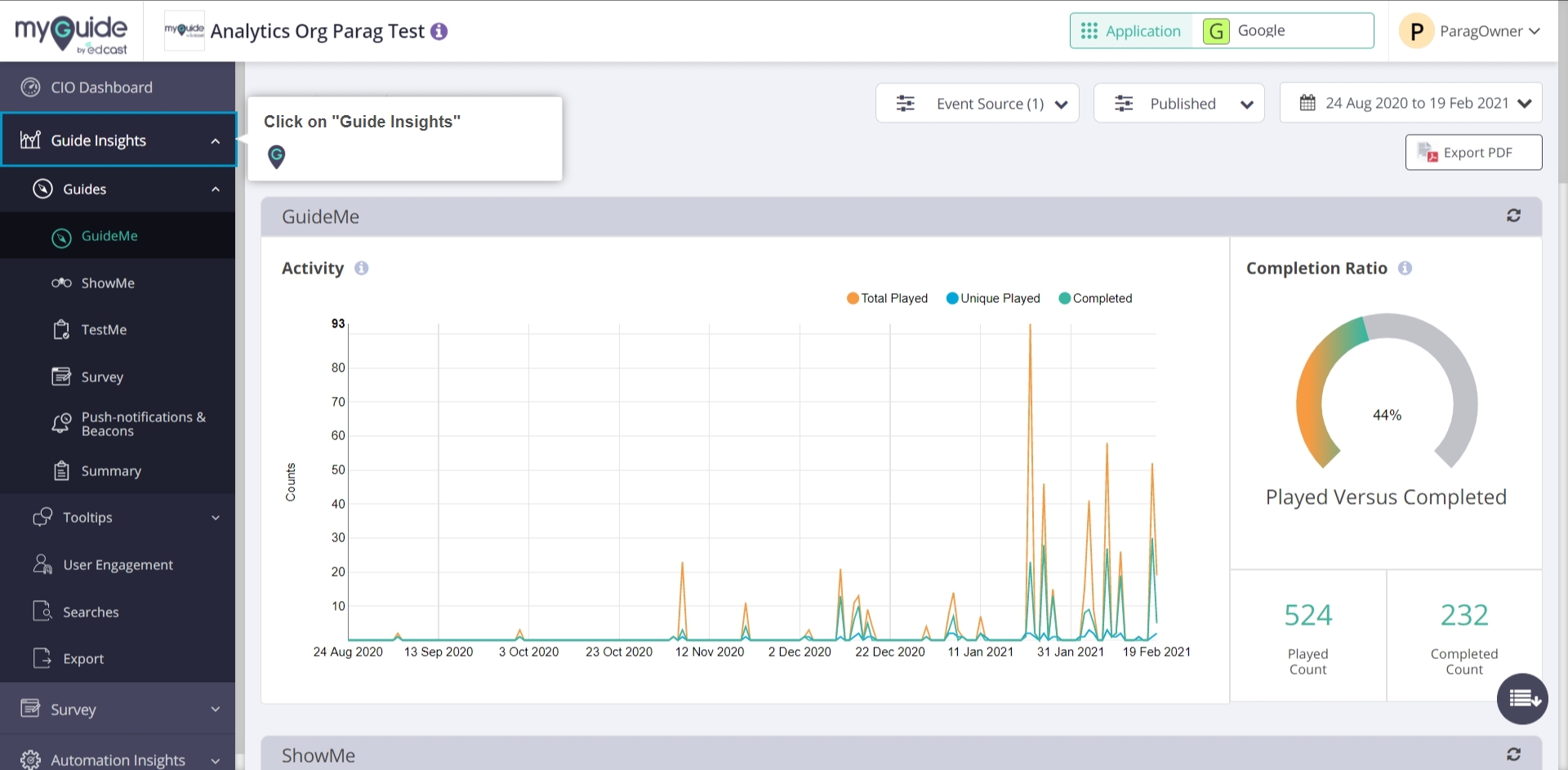Click the TestMe clipboard icon

pos(61,330)
